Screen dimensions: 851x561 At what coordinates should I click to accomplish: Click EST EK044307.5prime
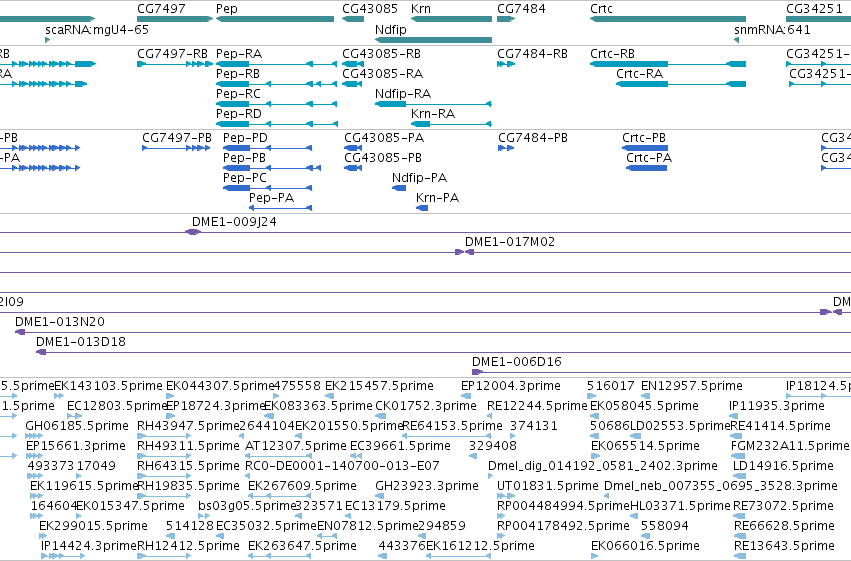(220, 386)
